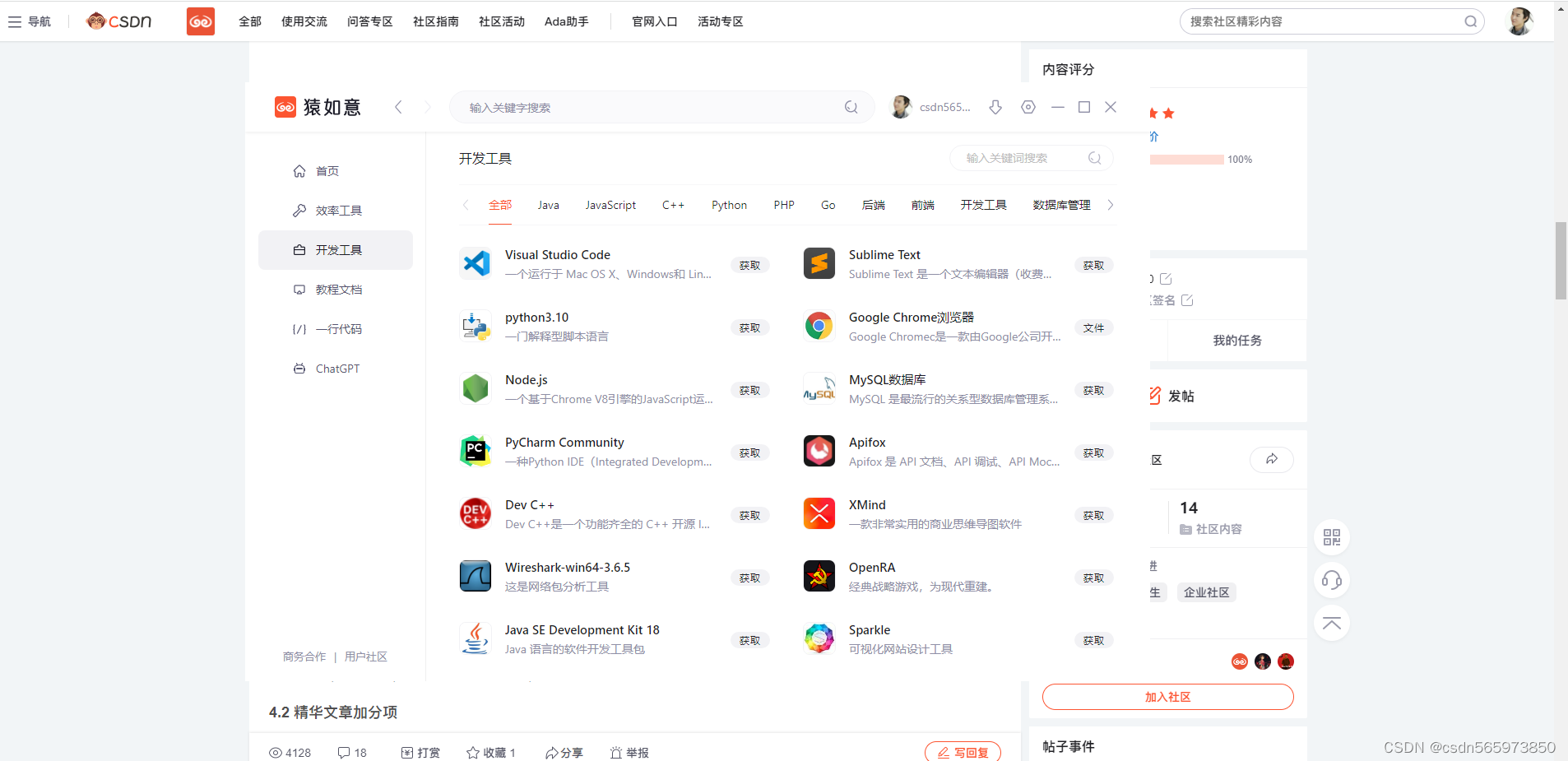The height and width of the screenshot is (761, 1568).
Task: Open the MySQL database icon
Action: pyautogui.click(x=819, y=388)
